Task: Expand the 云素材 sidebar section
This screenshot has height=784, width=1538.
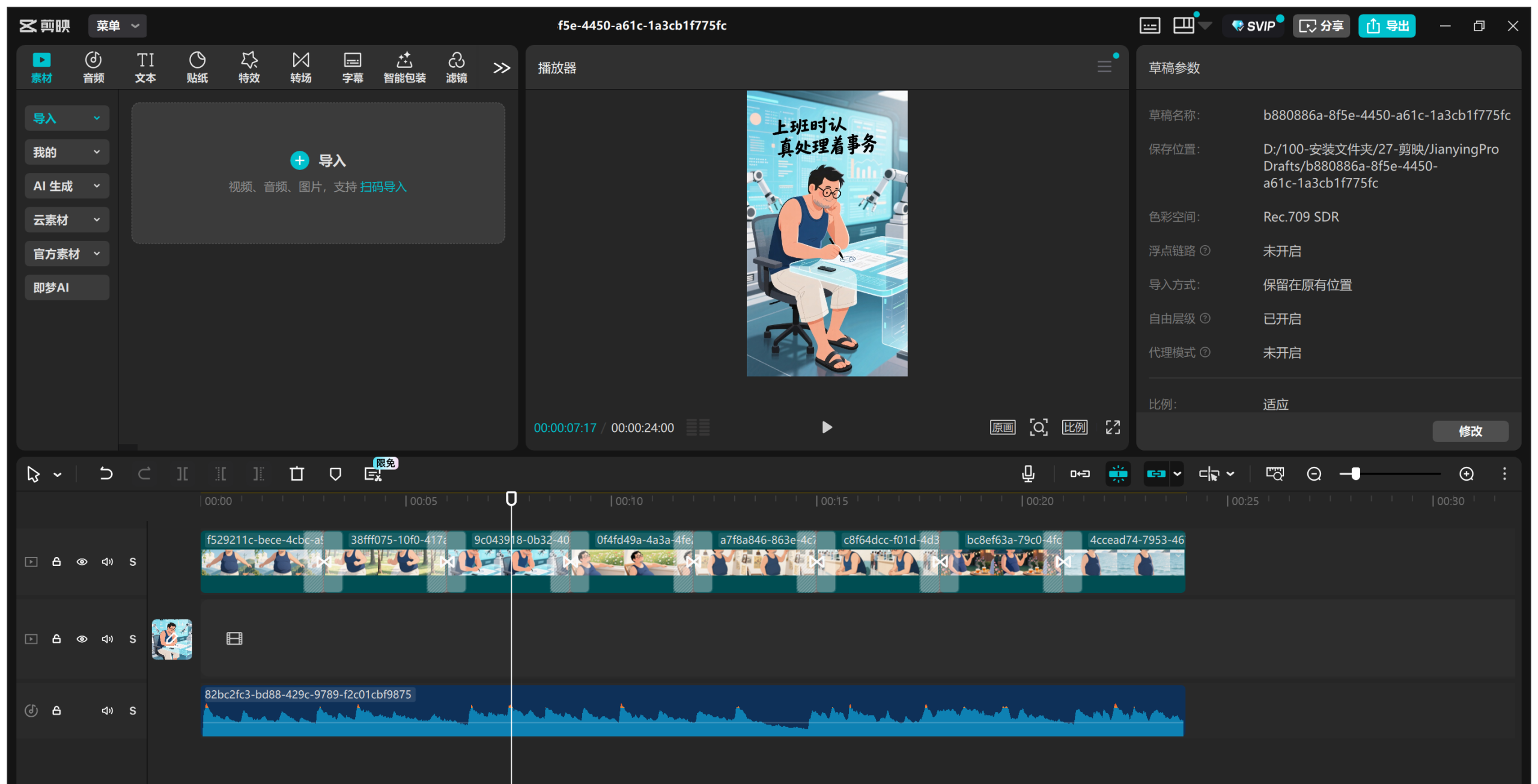Action: pyautogui.click(x=67, y=220)
